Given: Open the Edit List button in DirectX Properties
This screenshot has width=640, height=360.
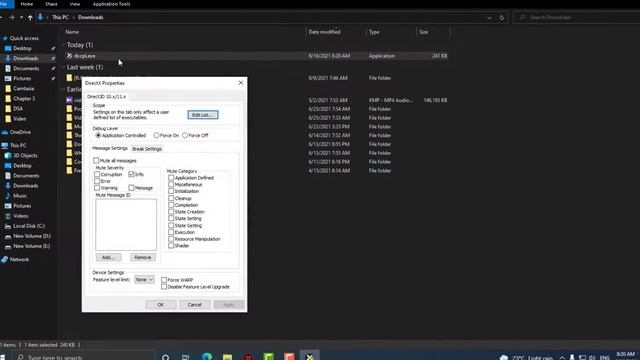Looking at the screenshot, I should click(x=203, y=115).
